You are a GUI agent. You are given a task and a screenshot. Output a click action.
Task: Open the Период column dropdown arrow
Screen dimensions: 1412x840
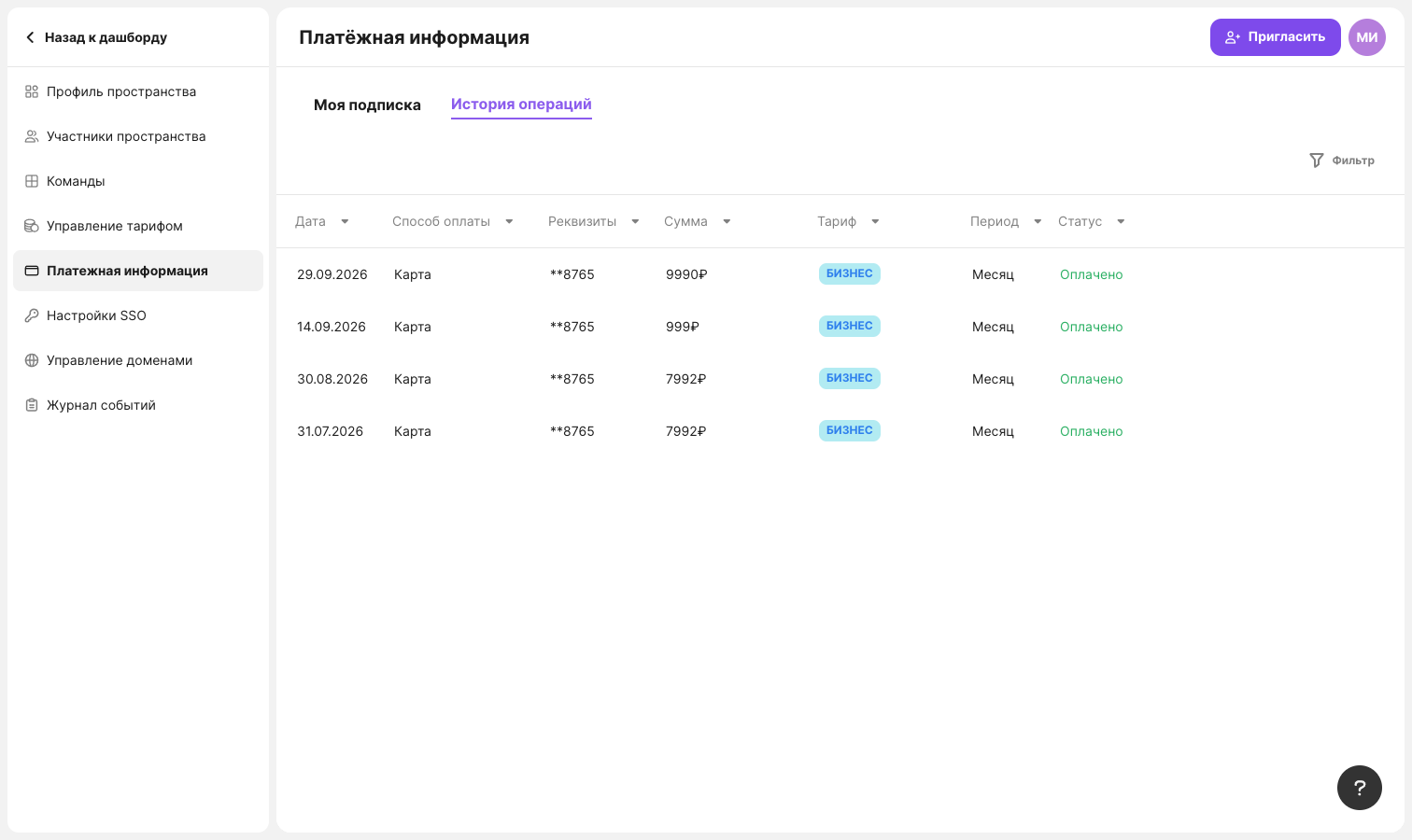coord(1038,221)
